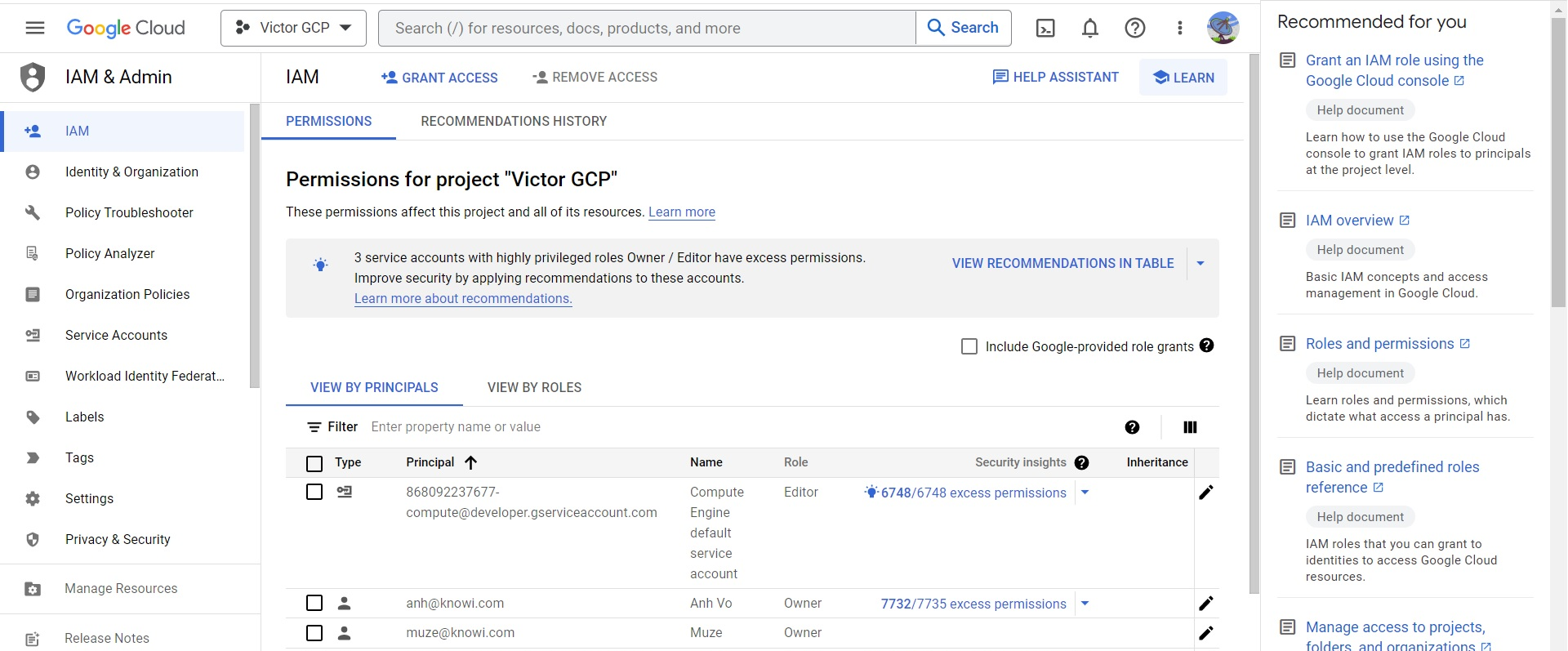Click the Filter icon

314,427
